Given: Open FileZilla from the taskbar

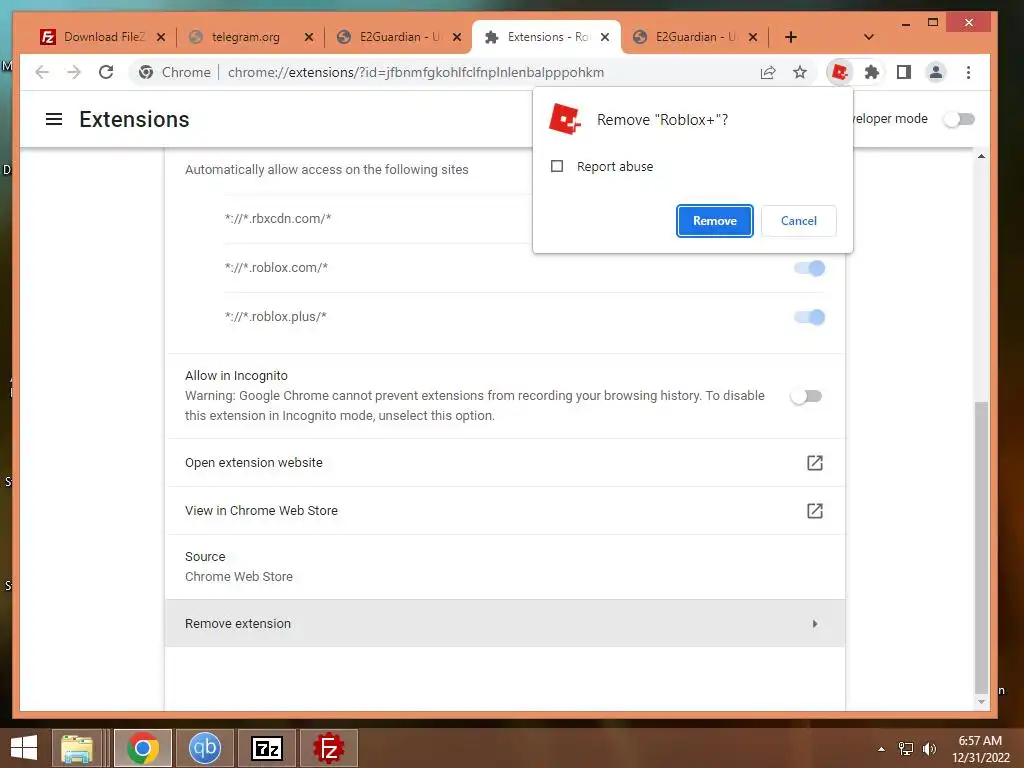Looking at the screenshot, I should pyautogui.click(x=328, y=748).
